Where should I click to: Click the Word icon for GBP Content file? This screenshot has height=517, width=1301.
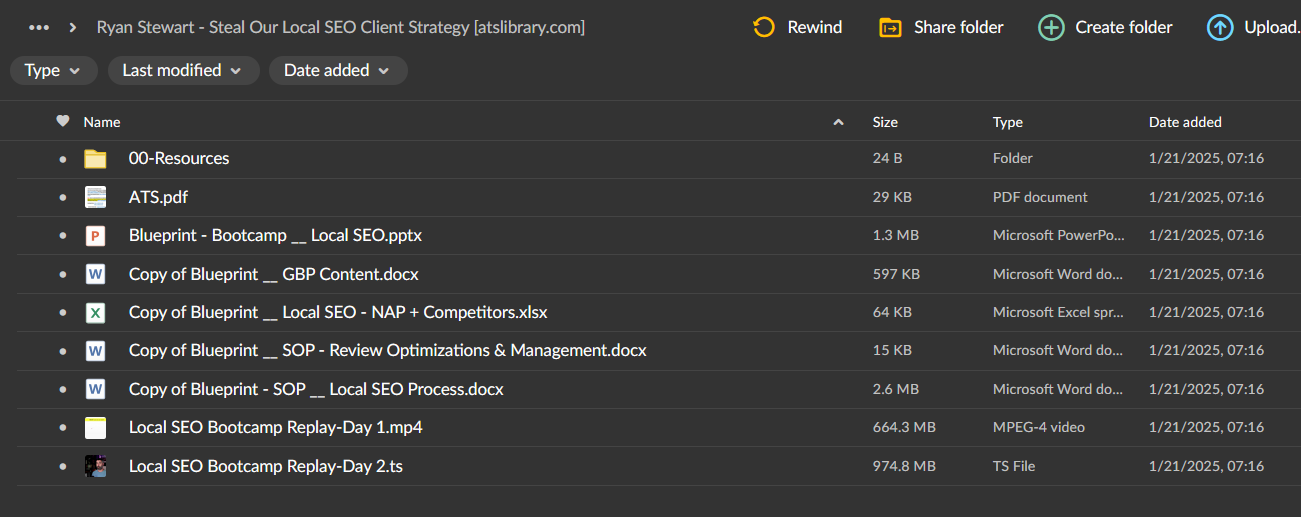pos(95,274)
